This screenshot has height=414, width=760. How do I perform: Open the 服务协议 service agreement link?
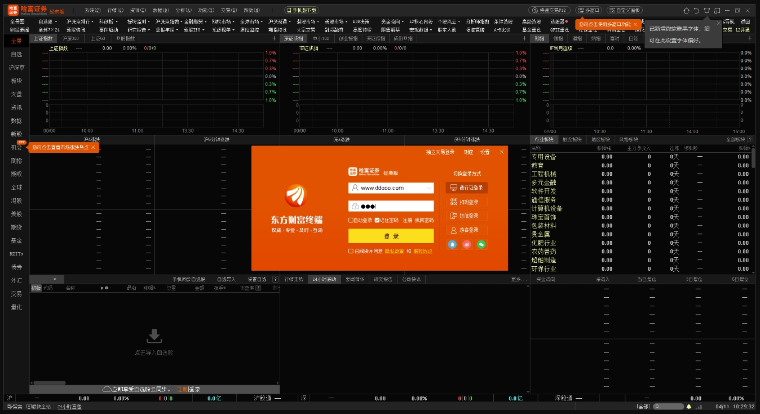click(423, 251)
